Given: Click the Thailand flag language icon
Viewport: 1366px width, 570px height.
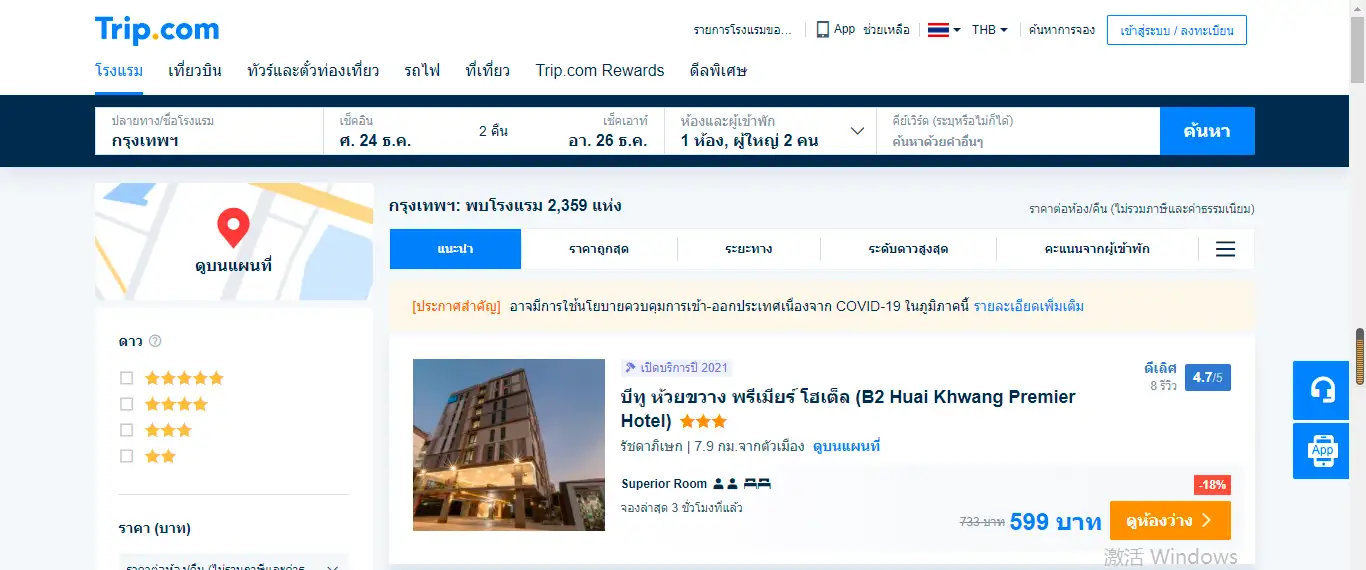Looking at the screenshot, I should [938, 30].
